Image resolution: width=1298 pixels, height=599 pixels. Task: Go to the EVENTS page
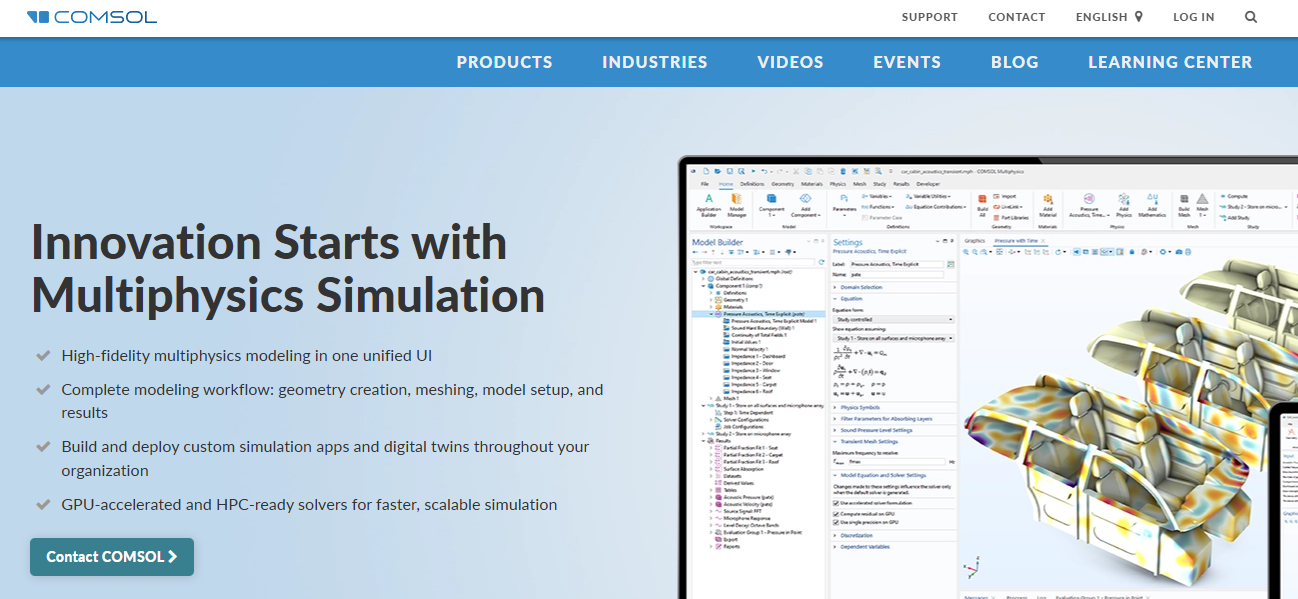(907, 62)
